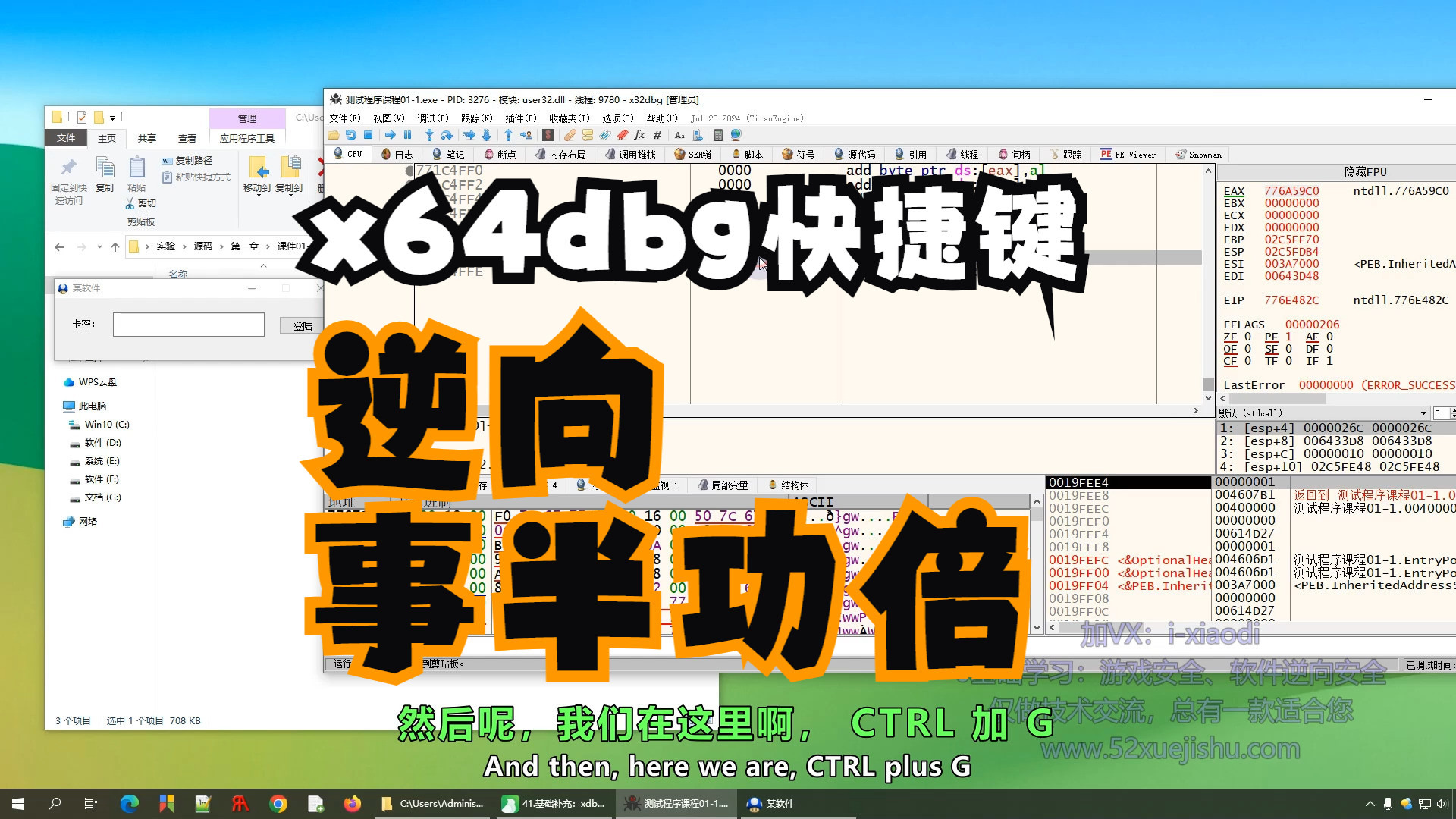The width and height of the screenshot is (1456, 819).
Task: Launch the Scylla plugin icon
Action: (x=548, y=135)
